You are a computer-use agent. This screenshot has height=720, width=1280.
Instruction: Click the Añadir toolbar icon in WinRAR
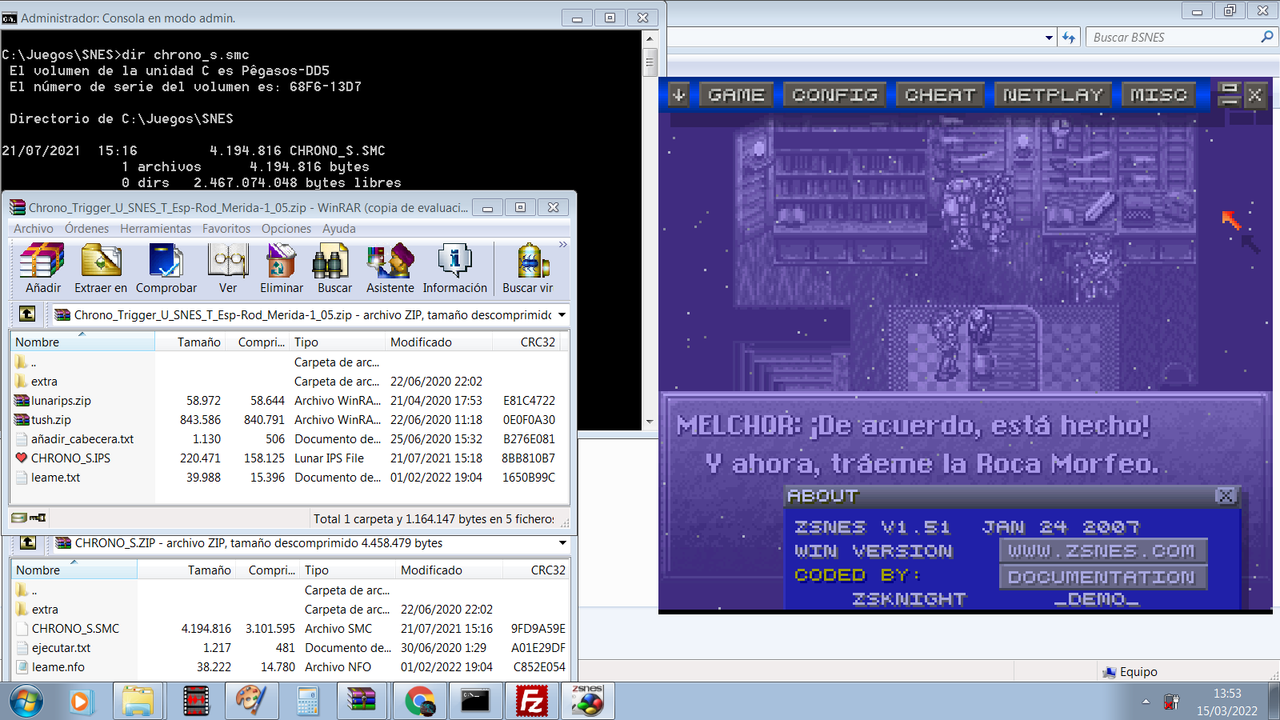click(43, 269)
